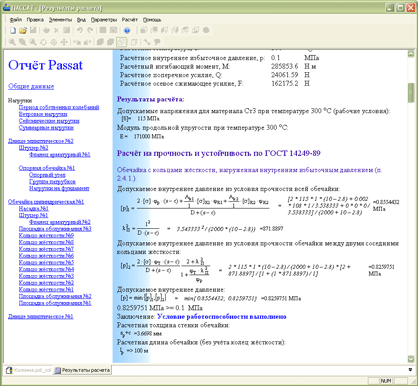Open the Период собственных колебаний link
Image resolution: width=418 pixels, height=386 pixels.
click(59, 107)
